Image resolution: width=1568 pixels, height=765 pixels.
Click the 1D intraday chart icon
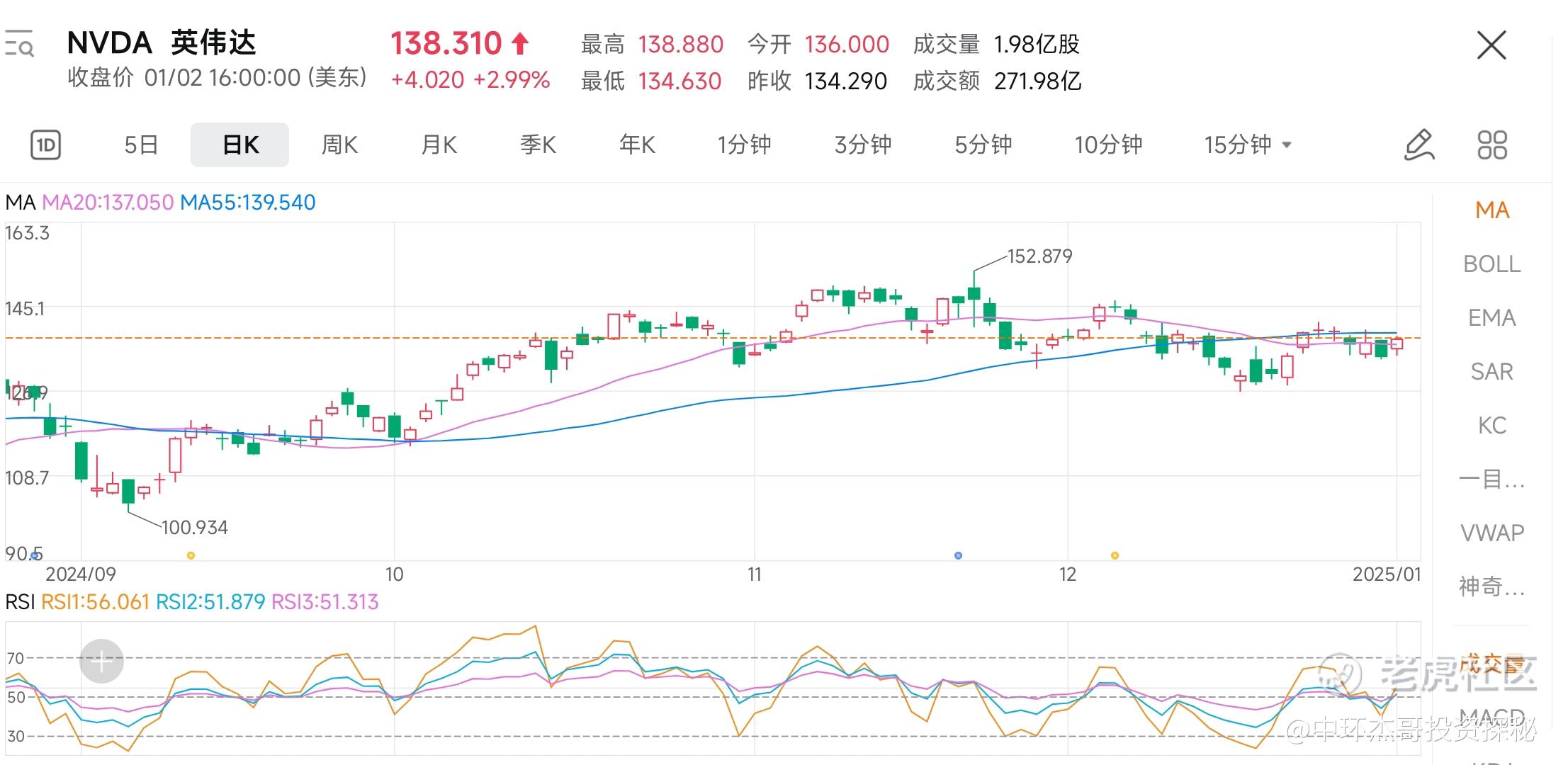coord(46,145)
